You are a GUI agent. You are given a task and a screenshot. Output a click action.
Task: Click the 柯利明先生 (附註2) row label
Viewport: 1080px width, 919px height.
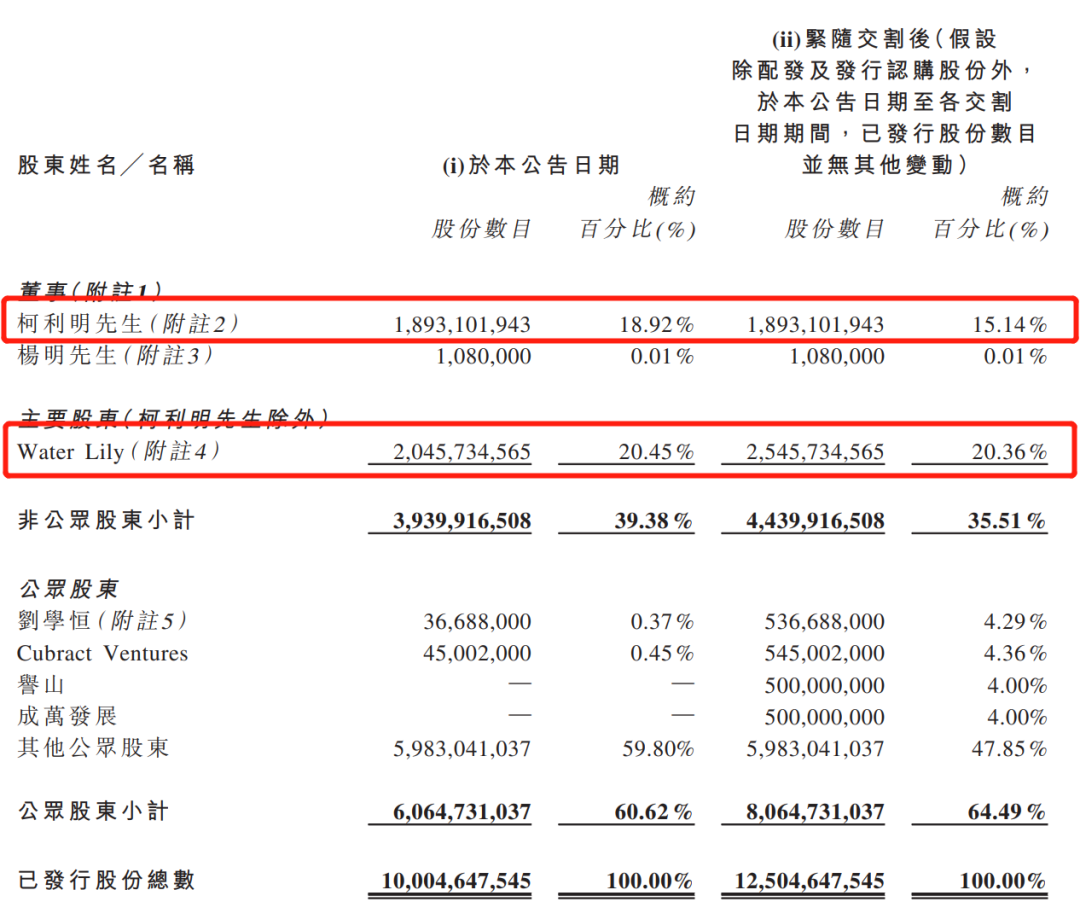[128, 324]
